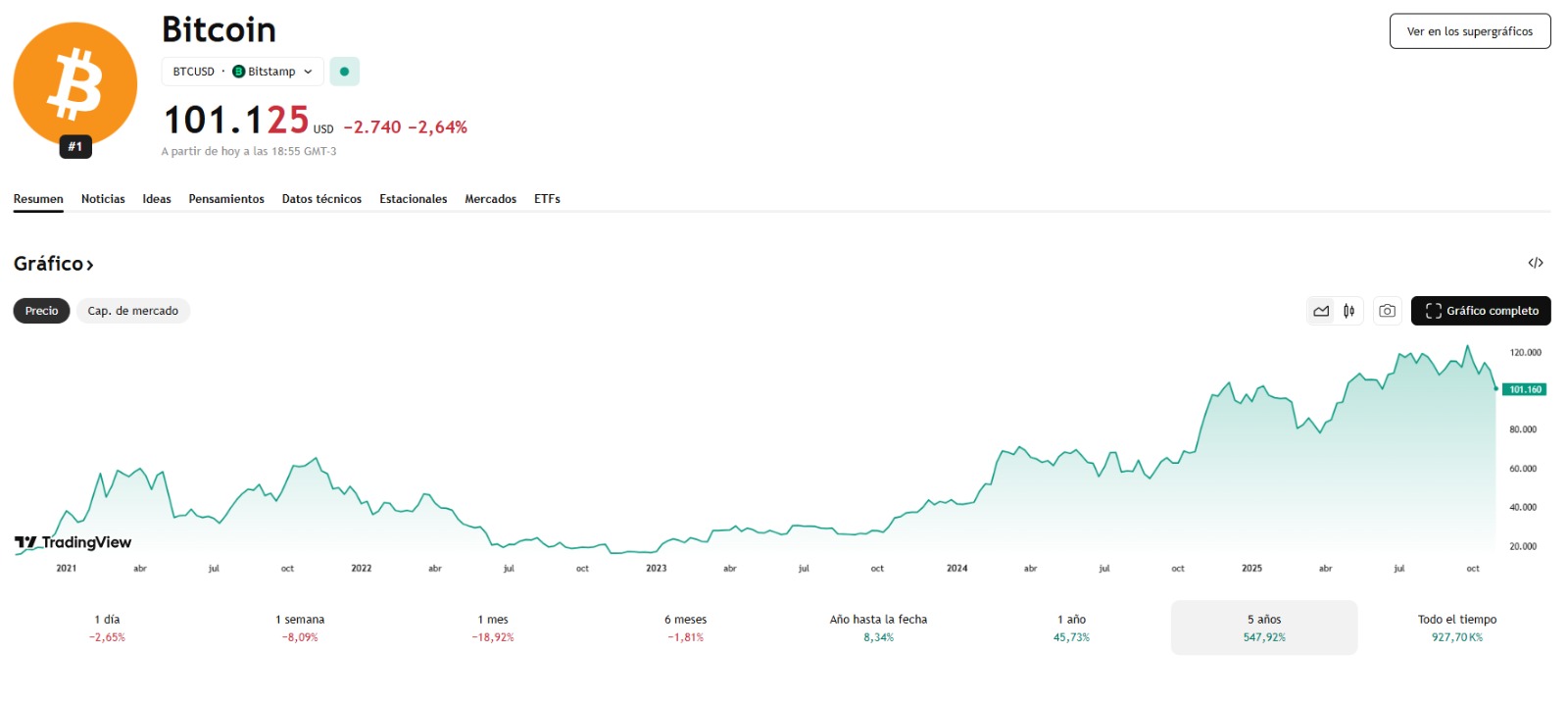Choose the Todo el tiempo range
Image resolution: width=1568 pixels, height=704 pixels.
(1456, 628)
